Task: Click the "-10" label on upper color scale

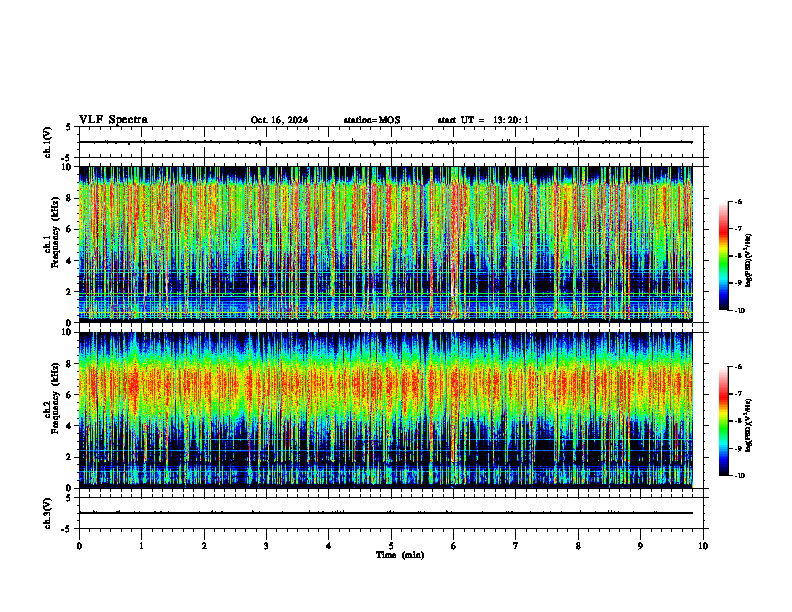Action: (x=740, y=311)
